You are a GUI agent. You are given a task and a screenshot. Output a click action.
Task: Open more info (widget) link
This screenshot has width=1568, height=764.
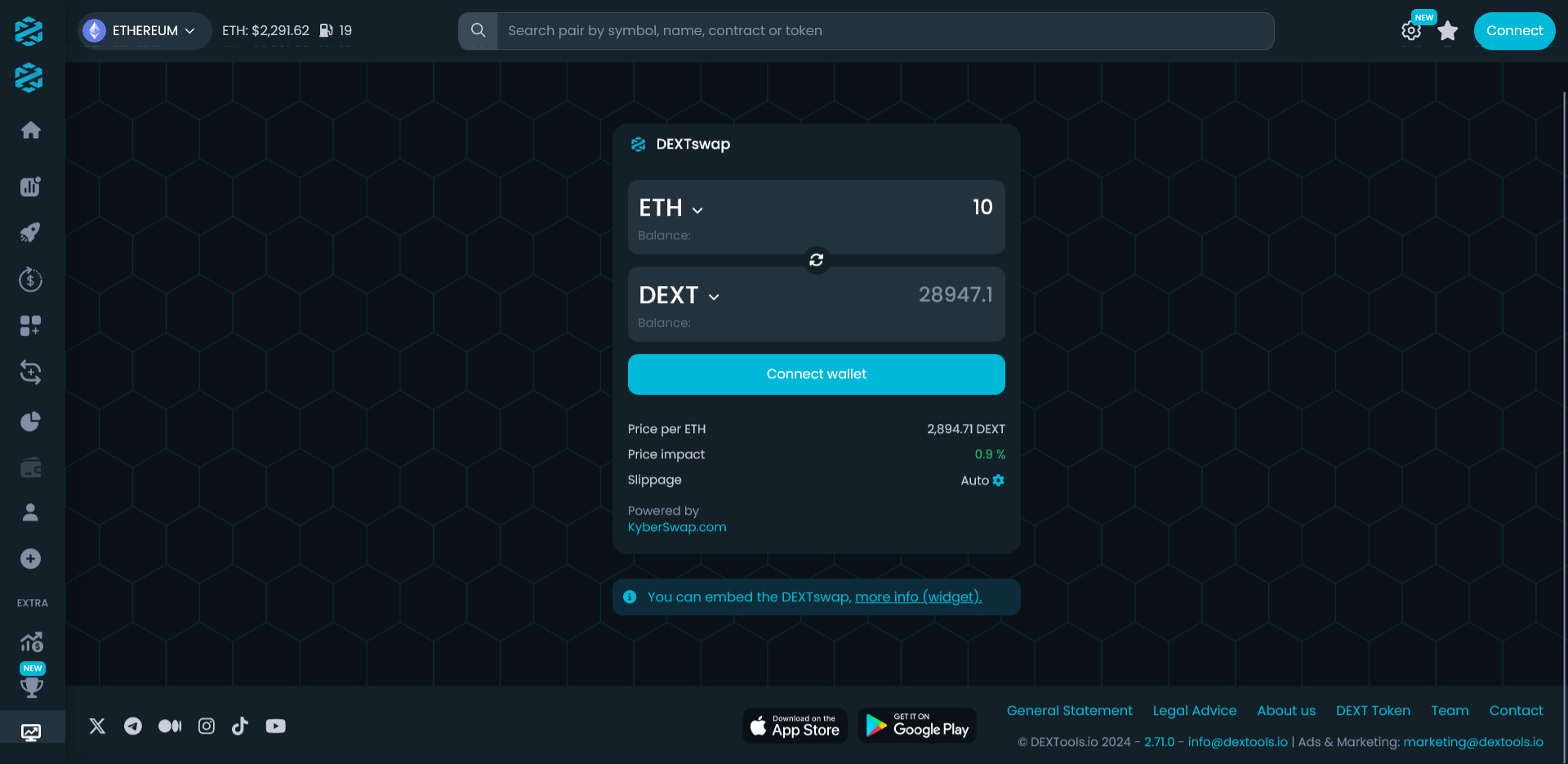[x=918, y=597]
